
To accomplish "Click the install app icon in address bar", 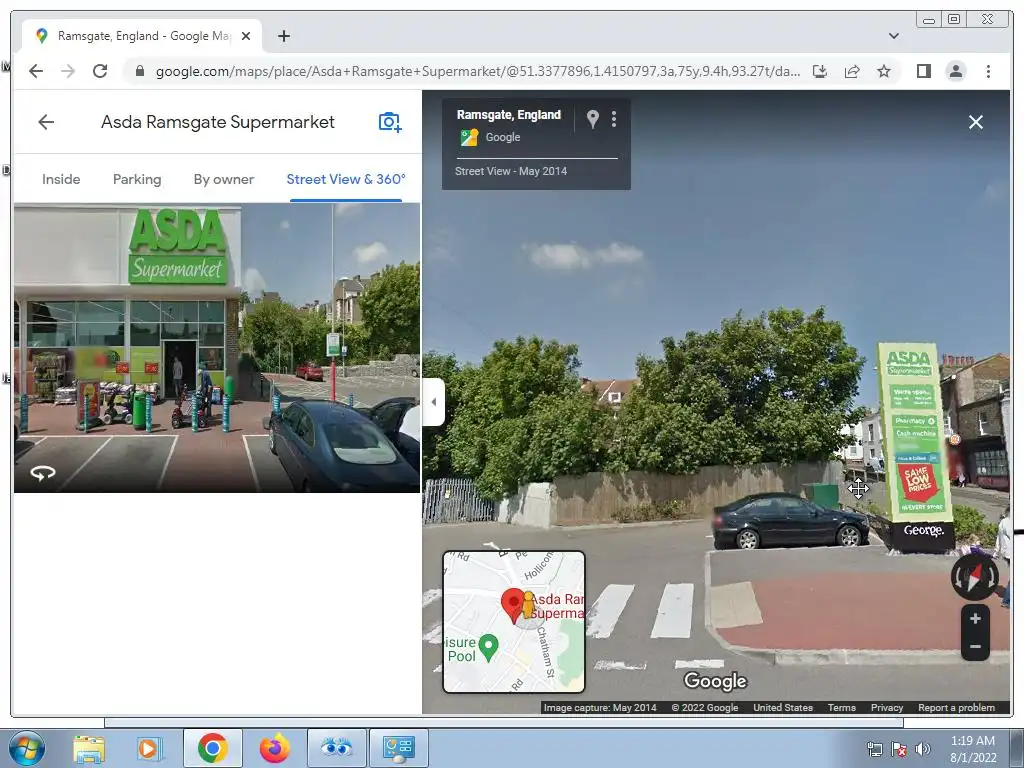I will 820,71.
